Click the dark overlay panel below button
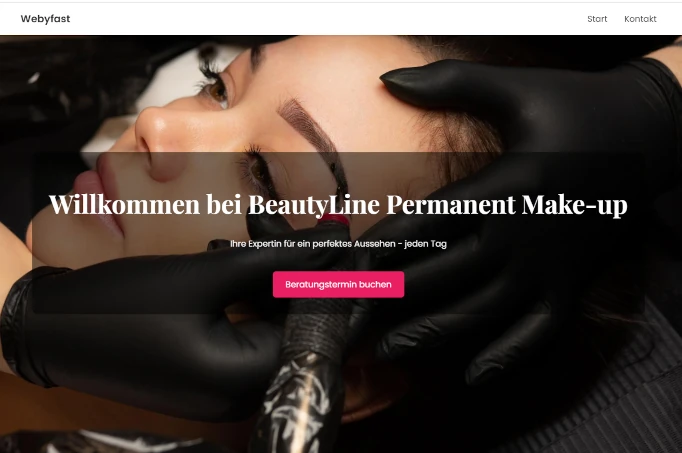 click(338, 306)
